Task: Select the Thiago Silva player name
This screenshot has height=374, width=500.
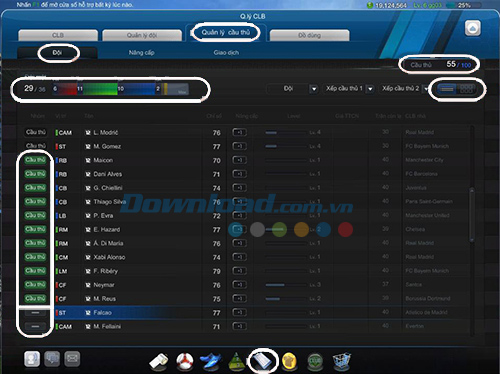Action: point(109,202)
